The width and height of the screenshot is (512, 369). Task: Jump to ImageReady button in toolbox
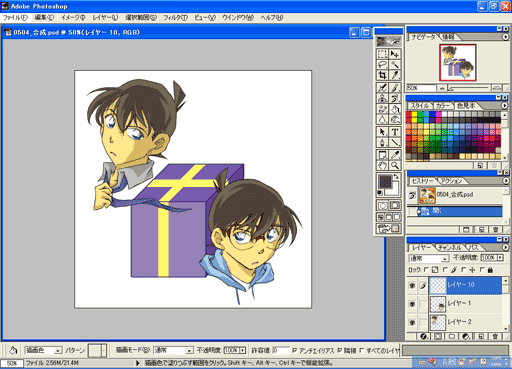click(x=389, y=228)
